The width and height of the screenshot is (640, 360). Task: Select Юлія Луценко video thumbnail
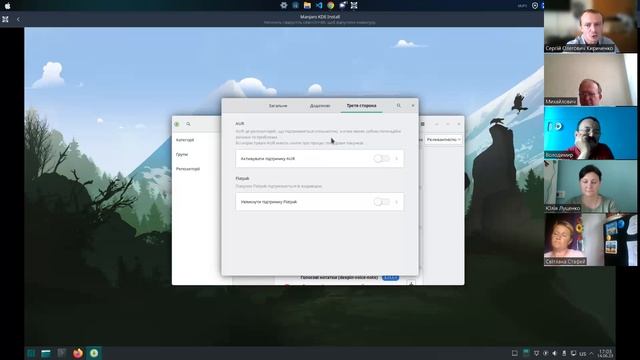pyautogui.click(x=590, y=186)
